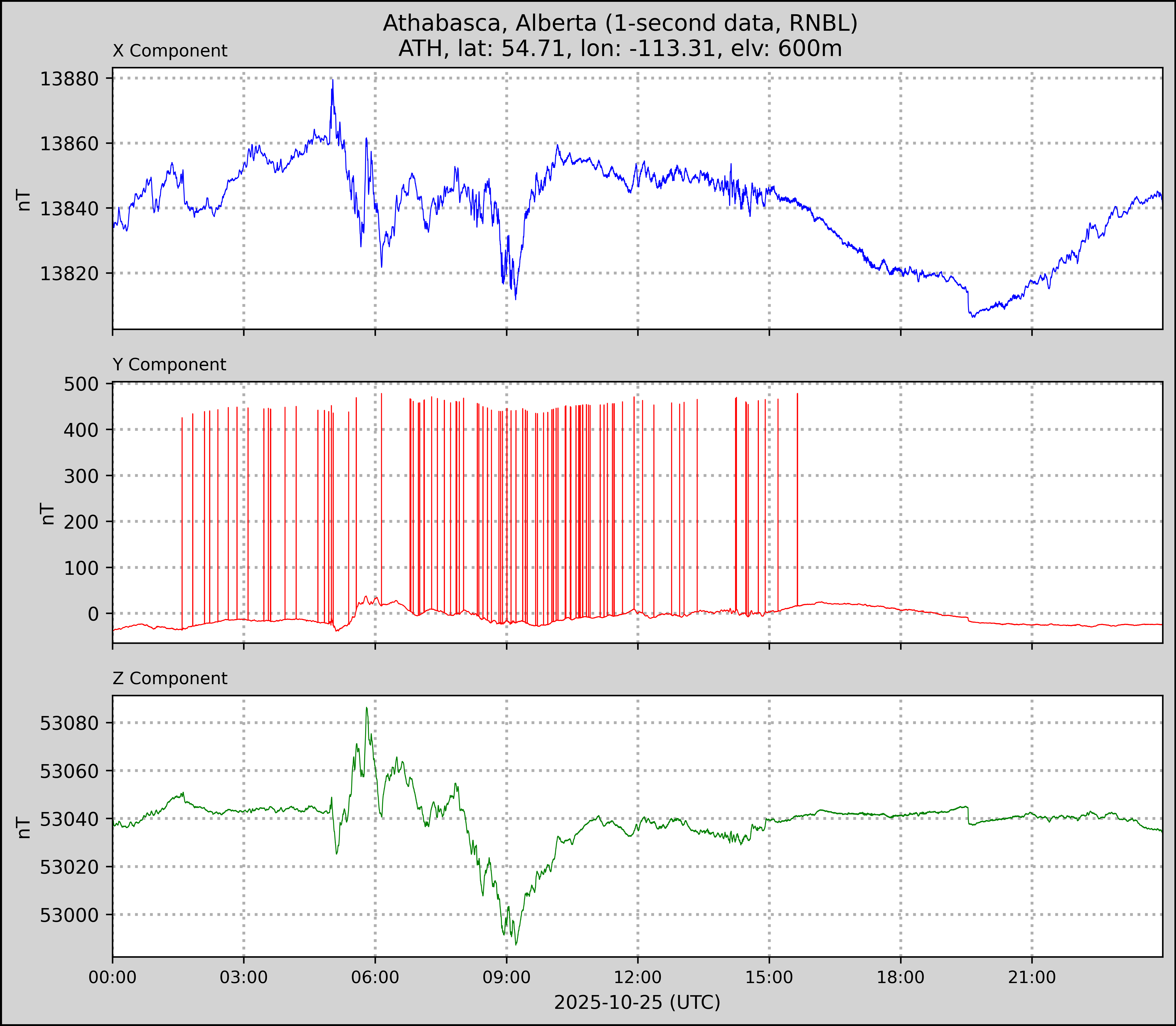This screenshot has height=1026, width=1176.
Task: Click the station info line 'ATH, lat: 54.71'
Action: point(620,49)
